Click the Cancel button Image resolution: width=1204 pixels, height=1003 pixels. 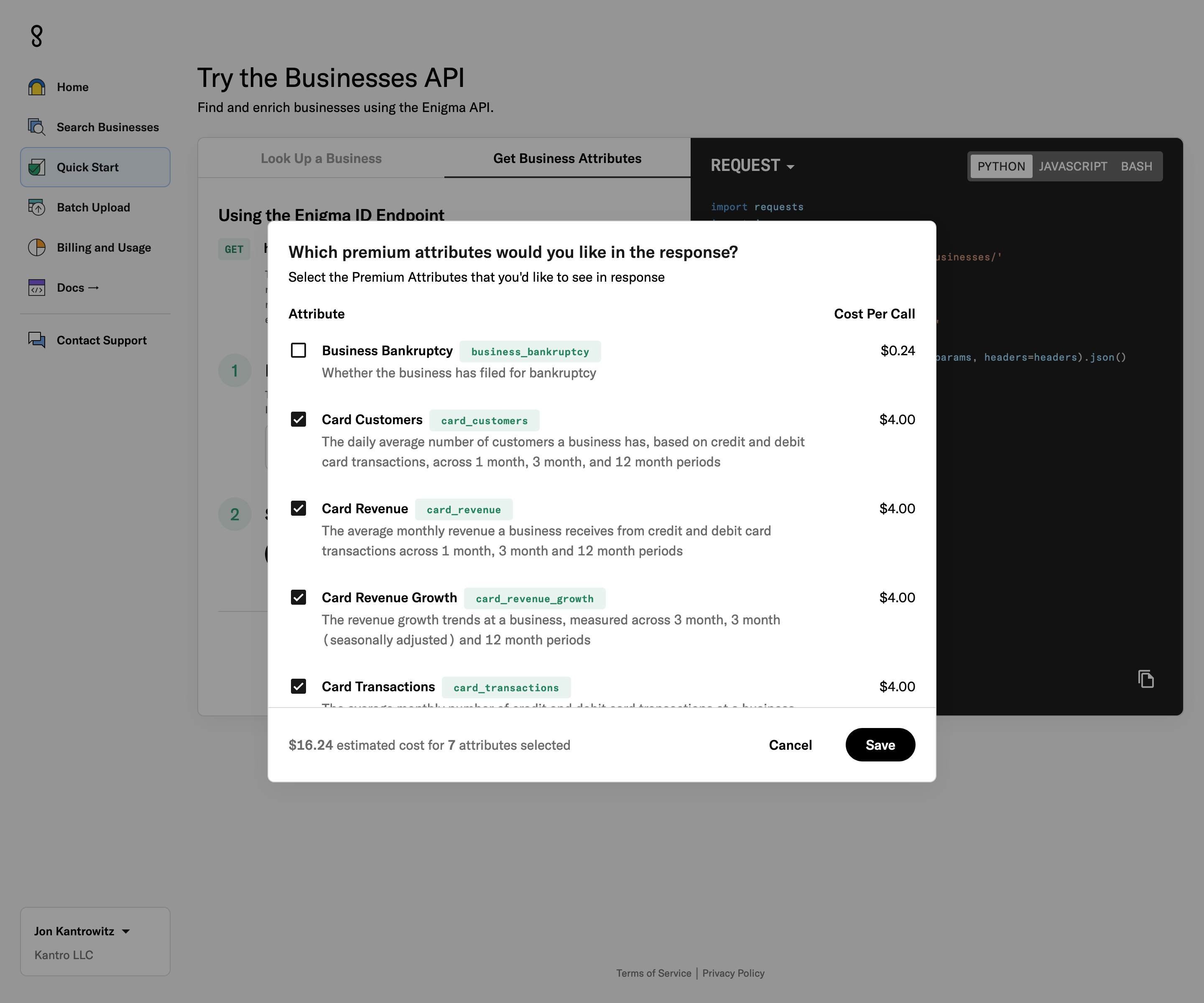[790, 744]
